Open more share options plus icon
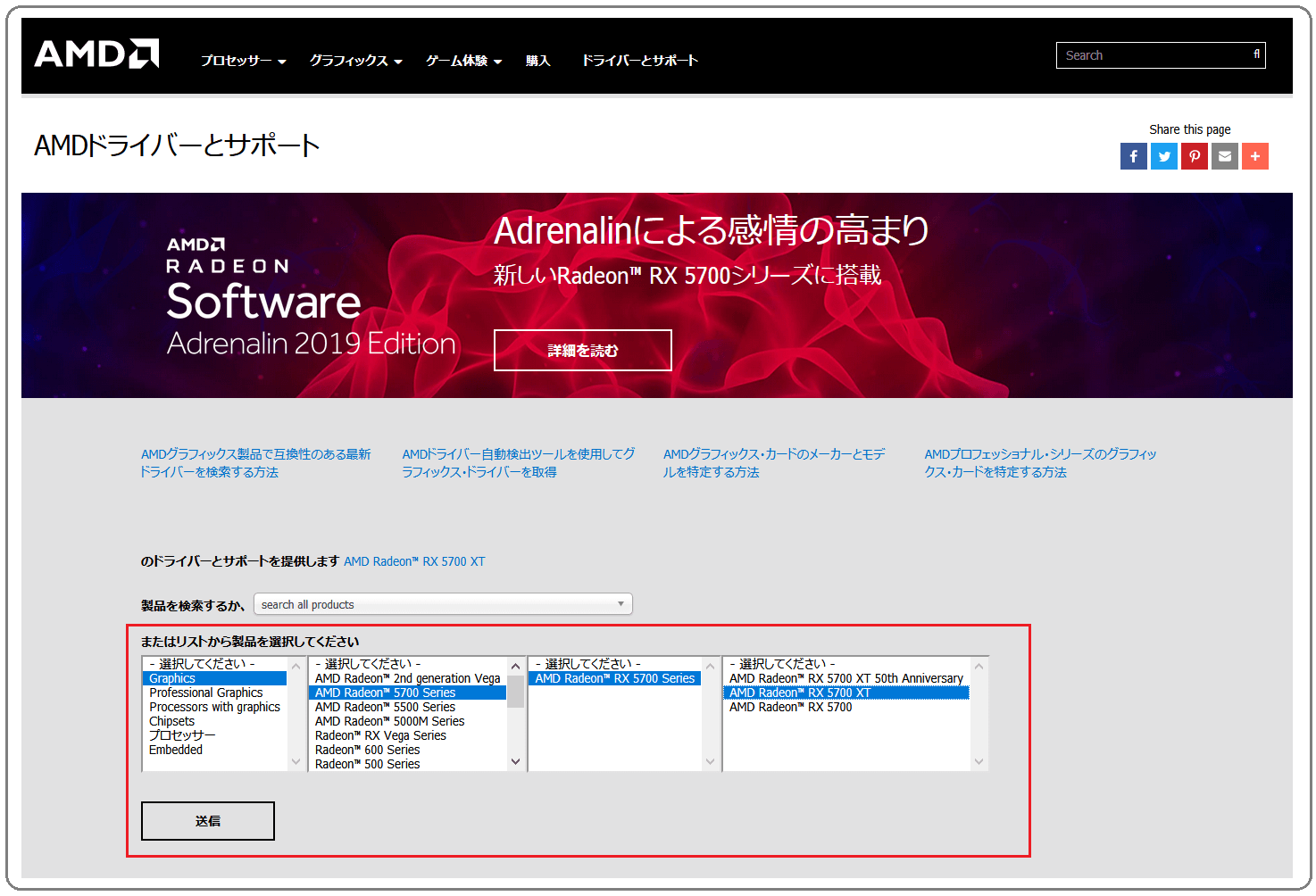 pos(1255,156)
